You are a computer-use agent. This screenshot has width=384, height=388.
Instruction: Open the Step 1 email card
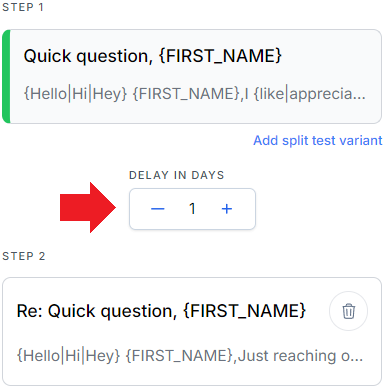point(192,76)
